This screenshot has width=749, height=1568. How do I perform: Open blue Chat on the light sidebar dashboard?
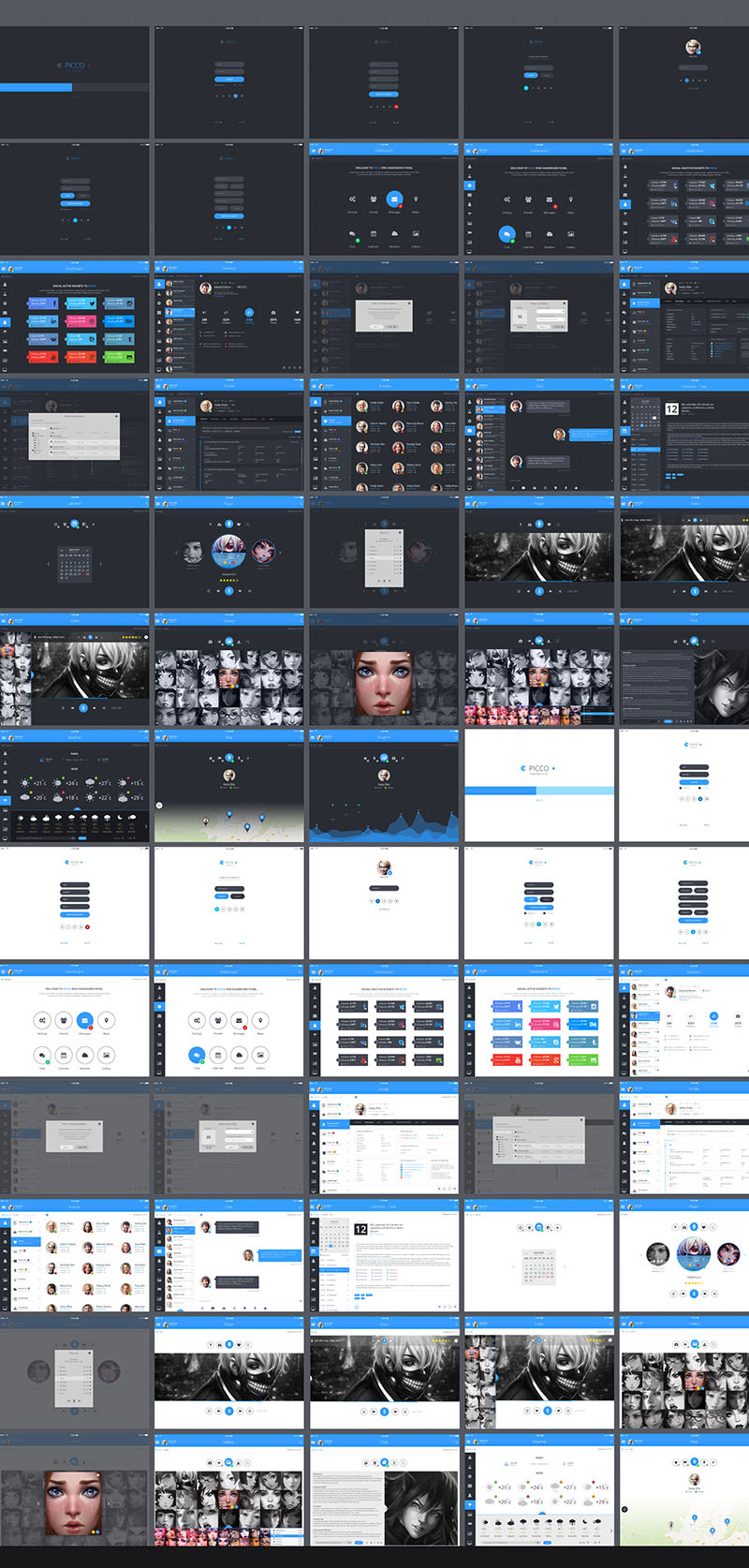(197, 1055)
